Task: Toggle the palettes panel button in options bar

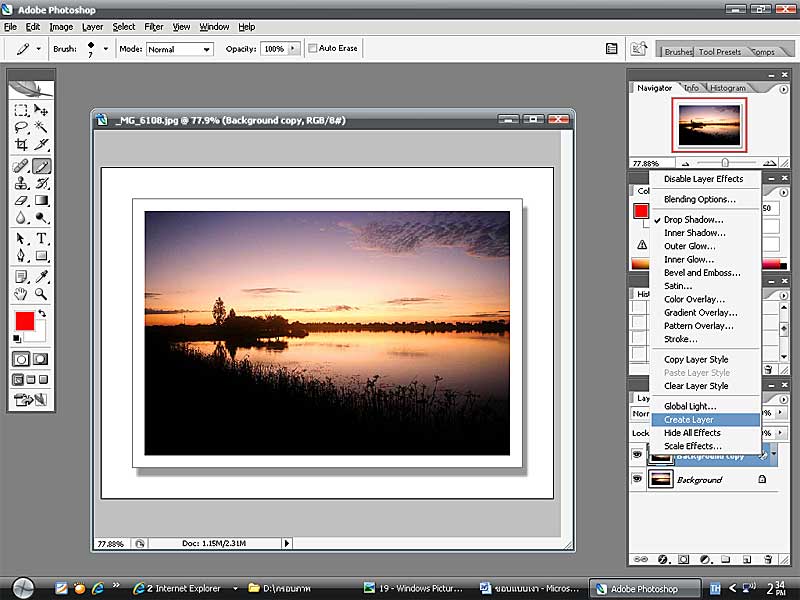Action: click(611, 48)
